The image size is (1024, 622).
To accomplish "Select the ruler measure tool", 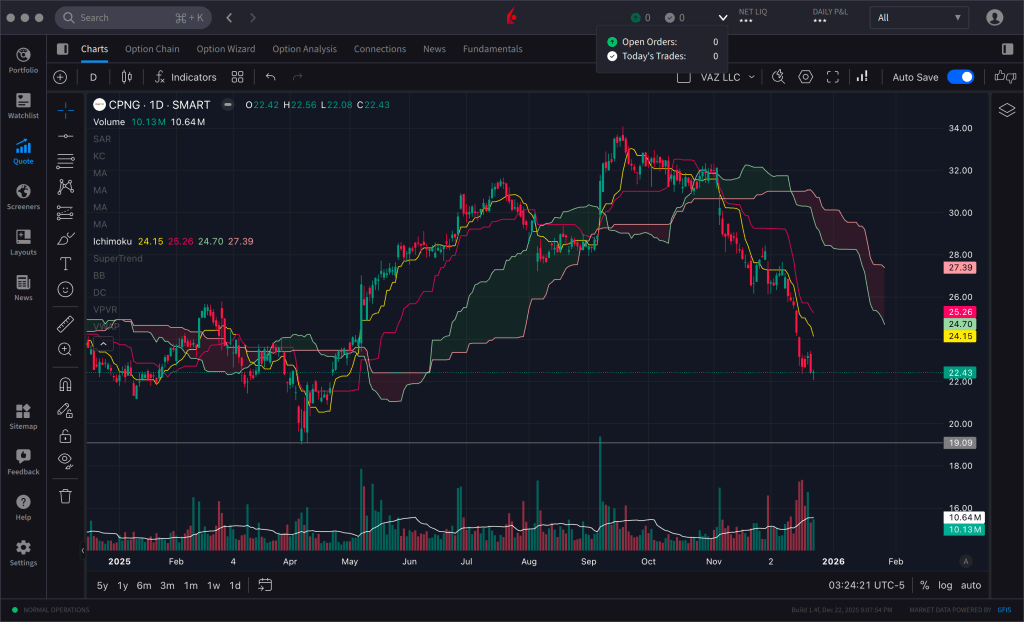I will click(x=65, y=323).
